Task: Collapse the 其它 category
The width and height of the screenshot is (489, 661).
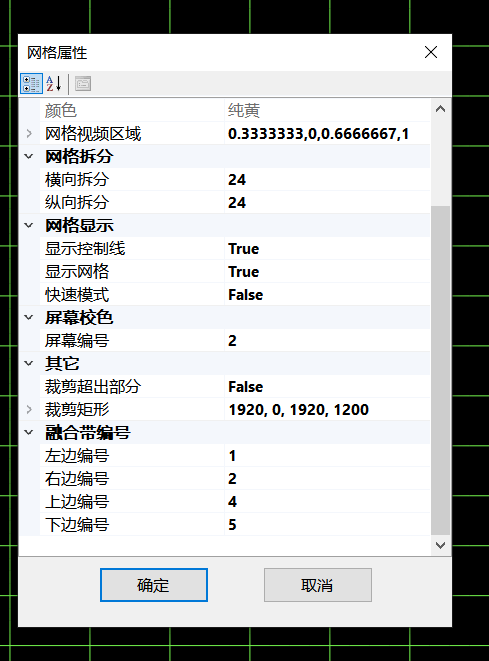Action: click(x=29, y=363)
